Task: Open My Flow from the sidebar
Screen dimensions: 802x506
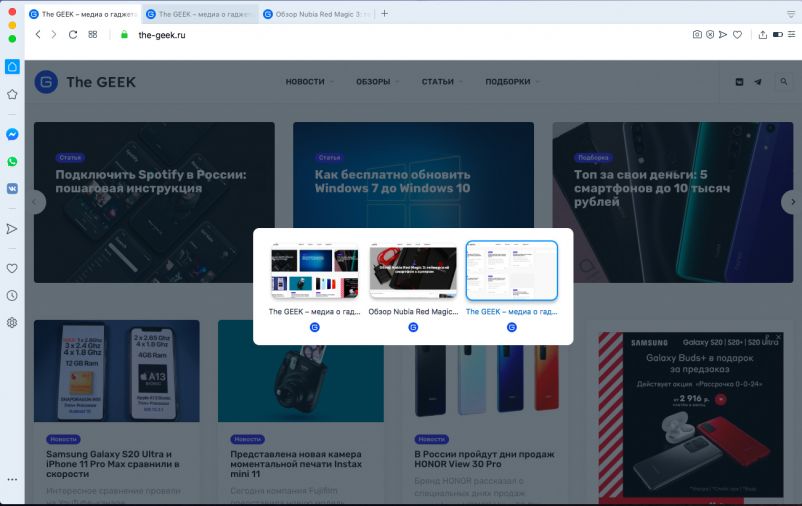Action: [12, 229]
